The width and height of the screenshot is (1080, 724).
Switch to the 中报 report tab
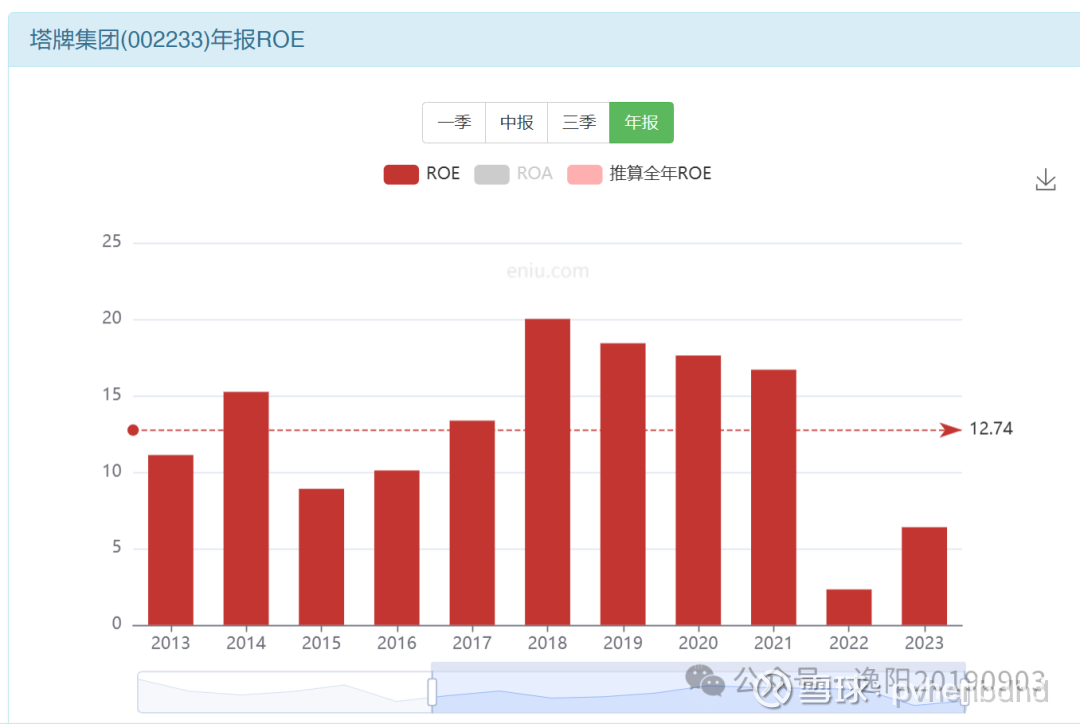517,123
